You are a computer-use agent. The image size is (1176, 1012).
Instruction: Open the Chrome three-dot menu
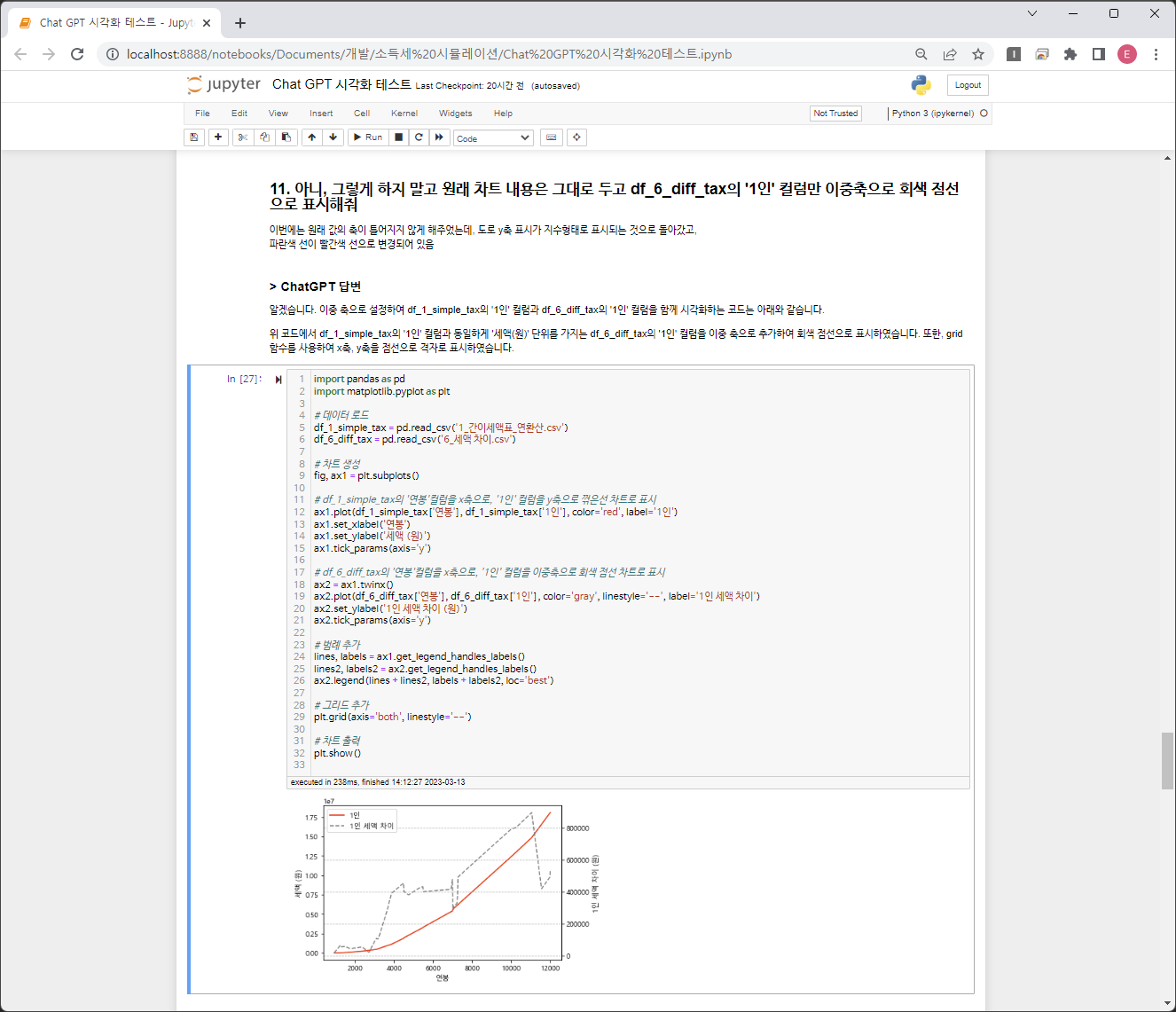pyautogui.click(x=1156, y=54)
